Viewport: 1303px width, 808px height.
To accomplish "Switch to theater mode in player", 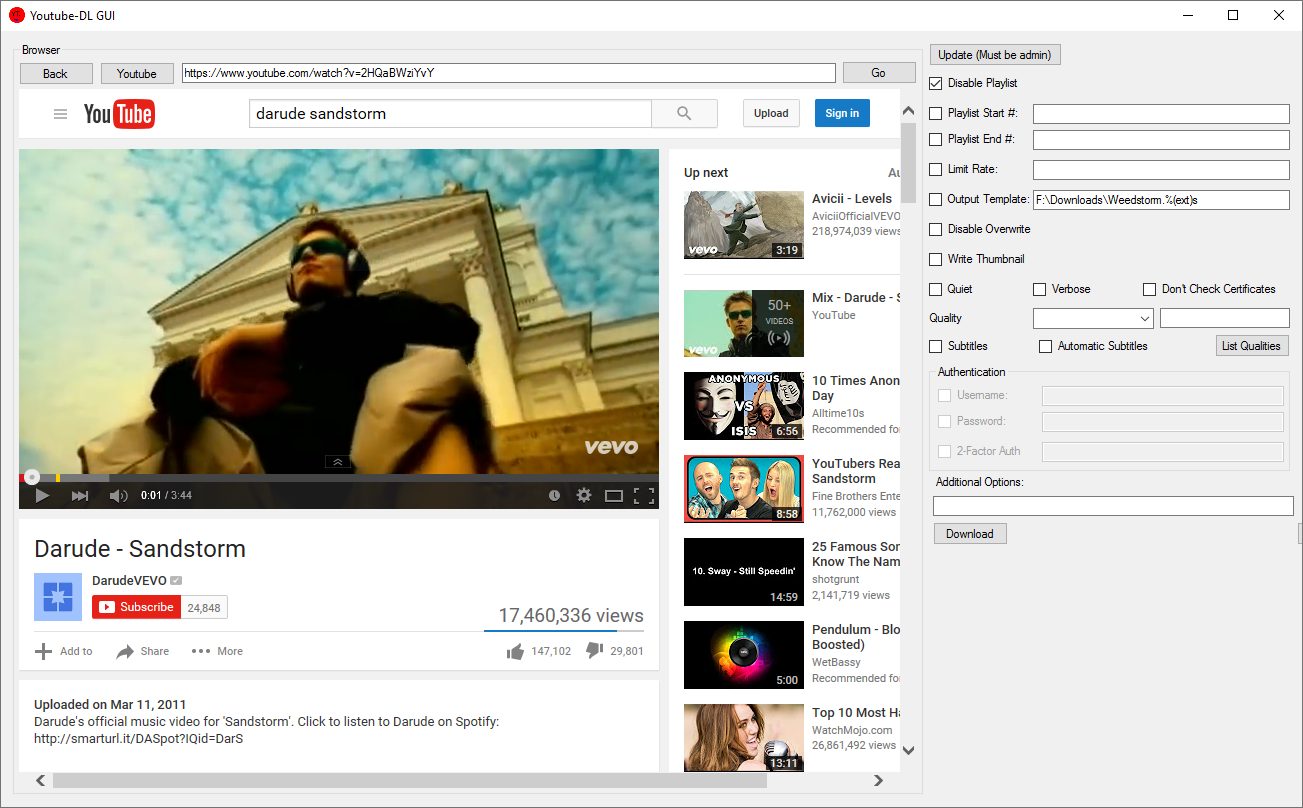I will click(x=614, y=495).
